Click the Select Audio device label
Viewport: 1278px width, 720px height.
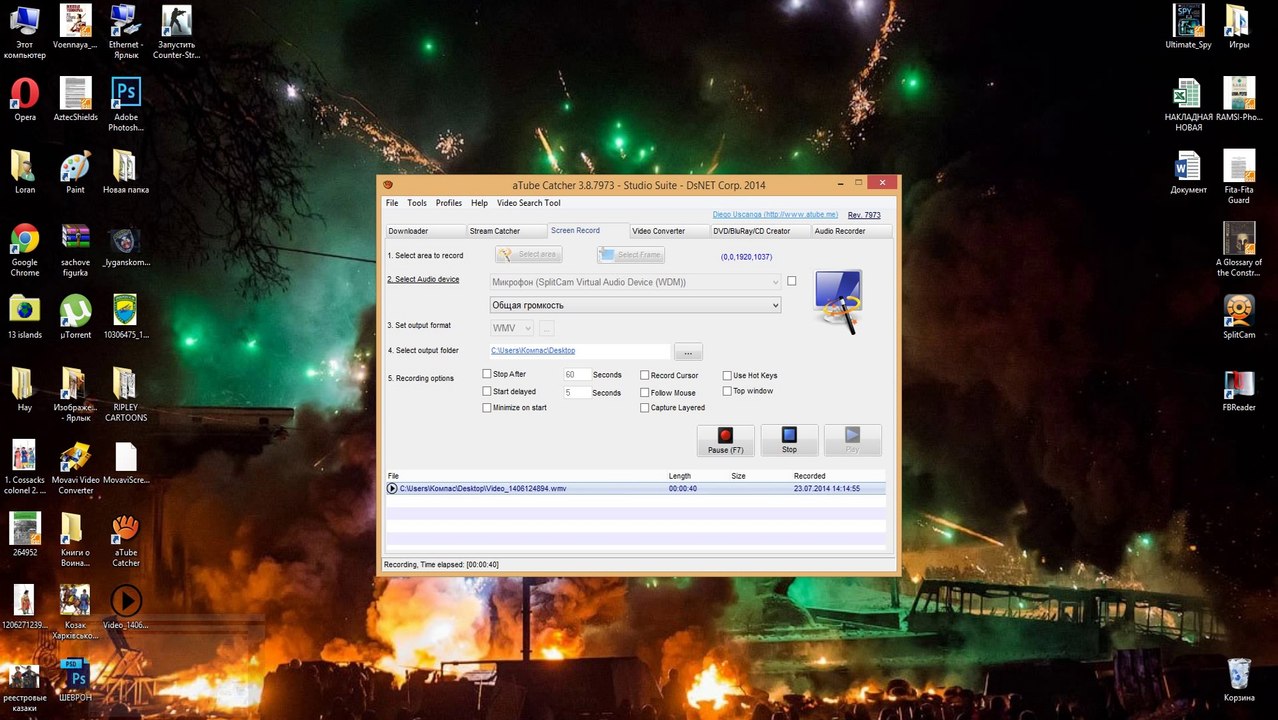(424, 280)
